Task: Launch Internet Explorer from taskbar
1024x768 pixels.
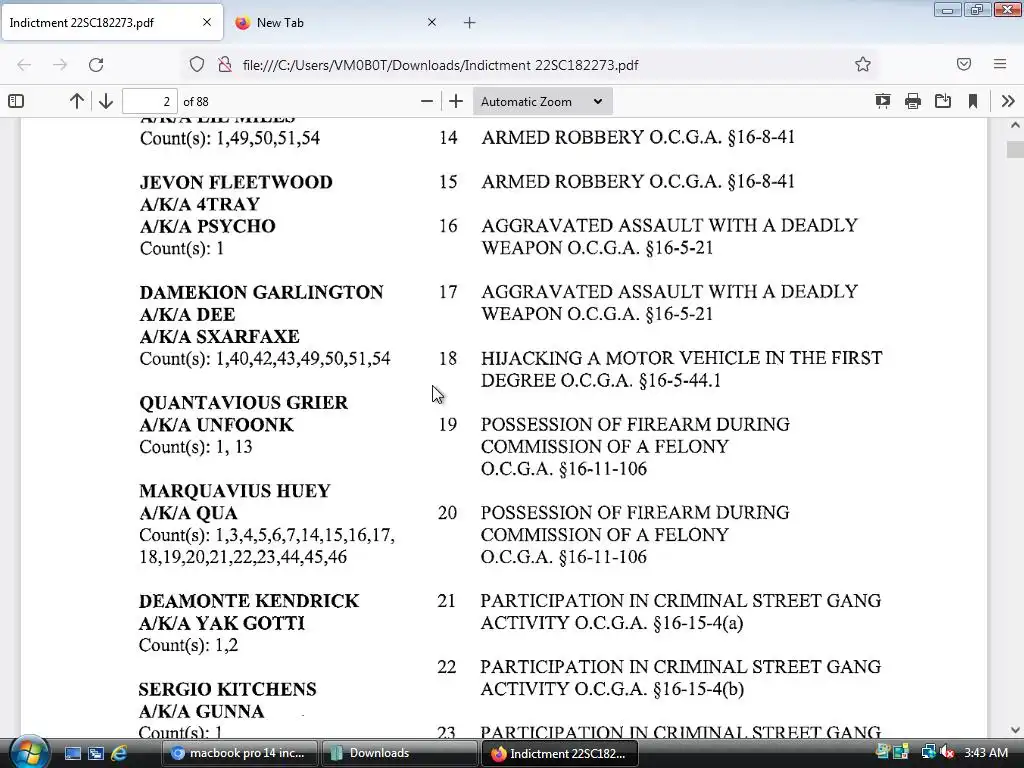Action: pos(119,753)
